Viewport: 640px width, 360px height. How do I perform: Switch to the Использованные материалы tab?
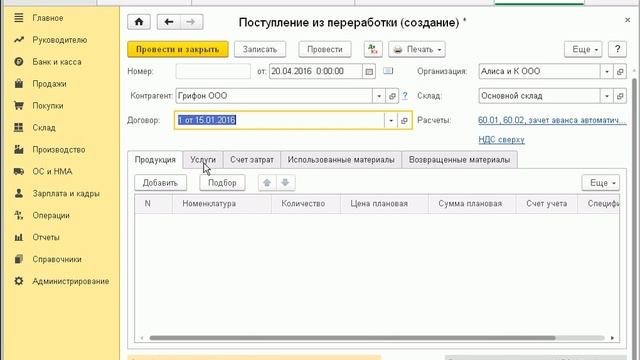(x=341, y=160)
